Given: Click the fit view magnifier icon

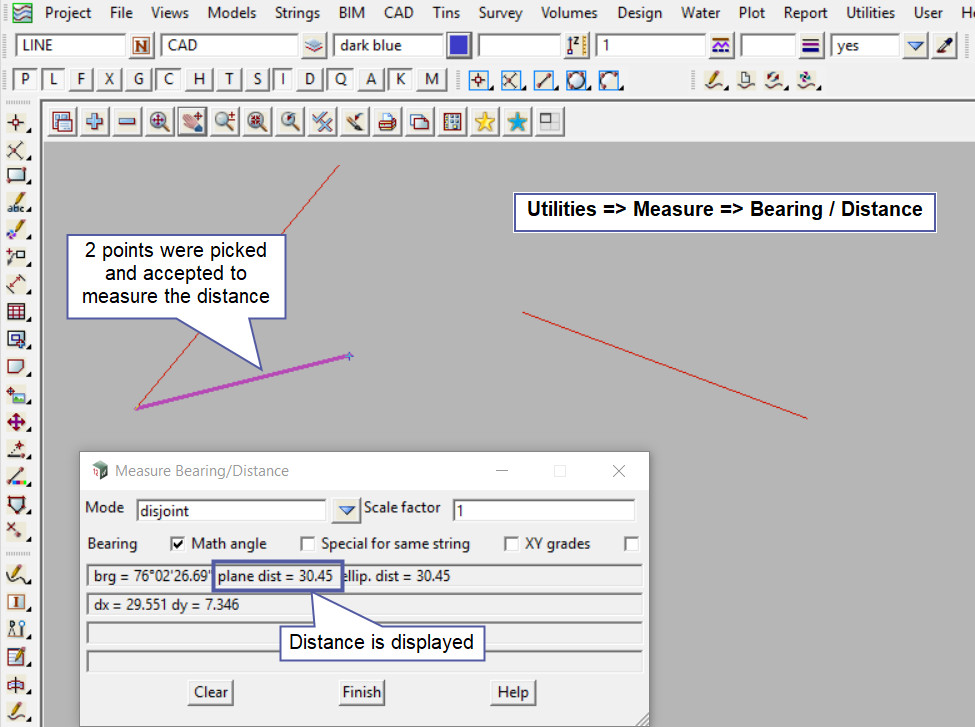Looking at the screenshot, I should pyautogui.click(x=159, y=121).
